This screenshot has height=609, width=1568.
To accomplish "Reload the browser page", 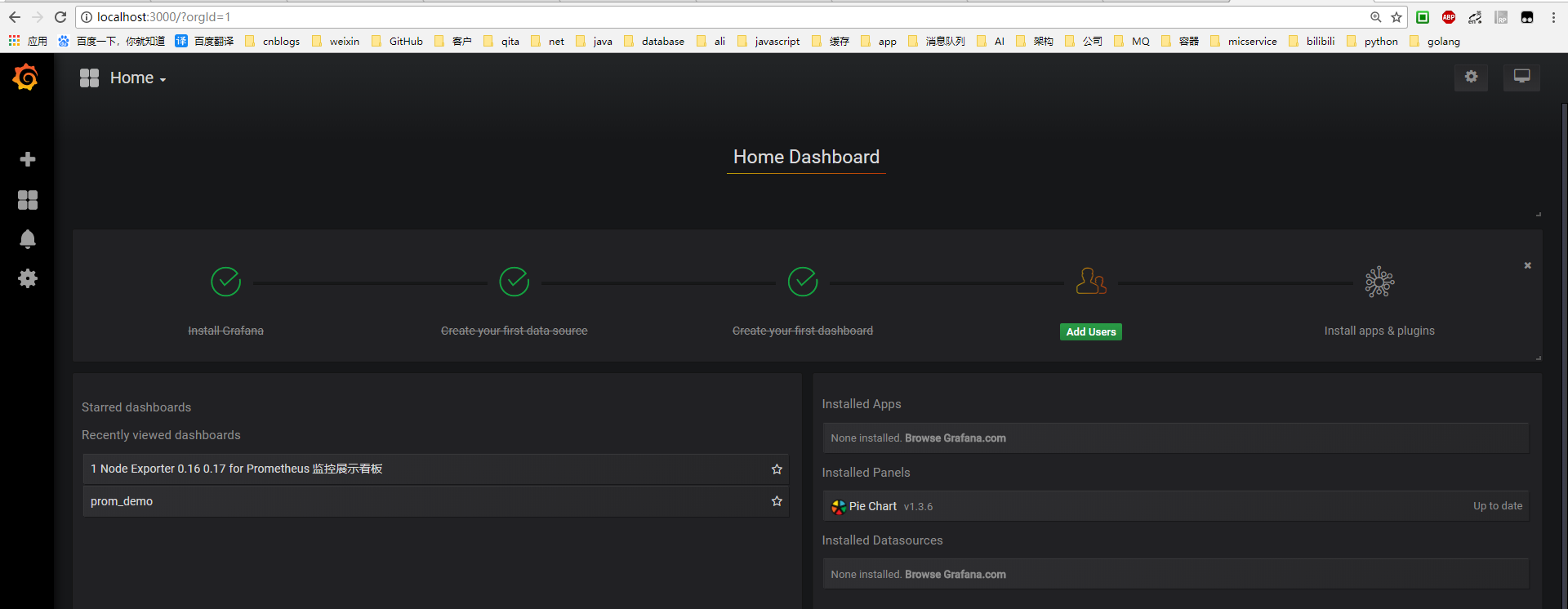I will 60,17.
